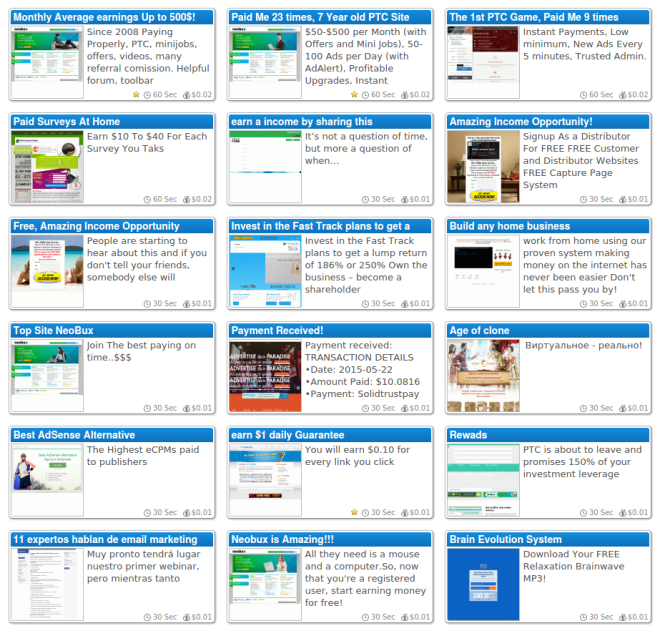Screen dimensions: 660x631
Task: Click the Neobux is Amazing!!! ad title
Action: 282,539
